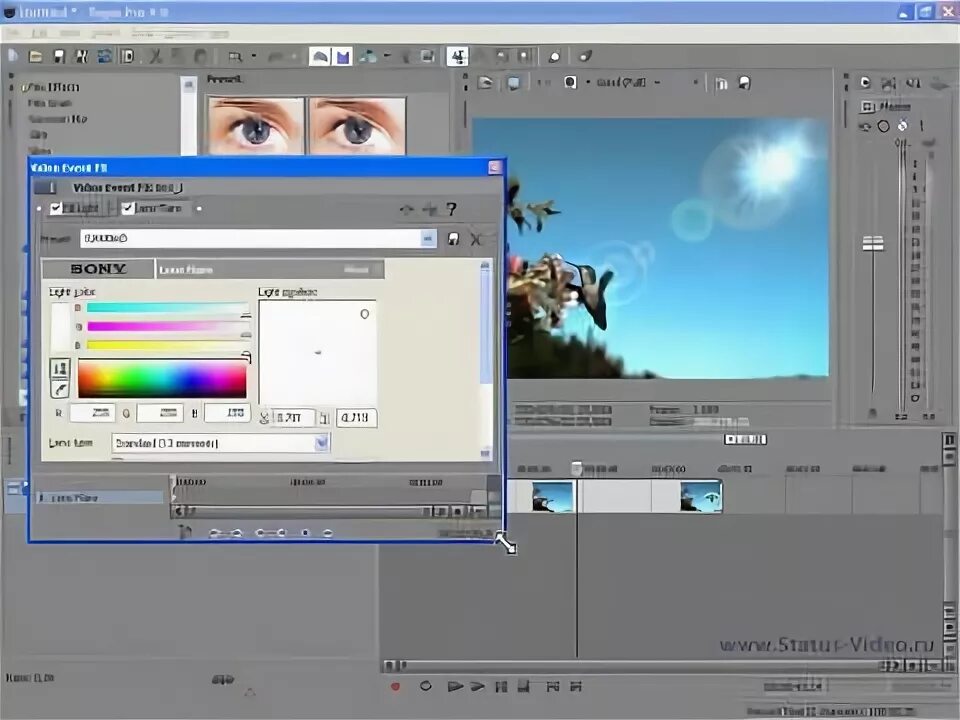Toggle the highlighted blue icon in main toolbar
The height and width of the screenshot is (720, 960).
342,57
